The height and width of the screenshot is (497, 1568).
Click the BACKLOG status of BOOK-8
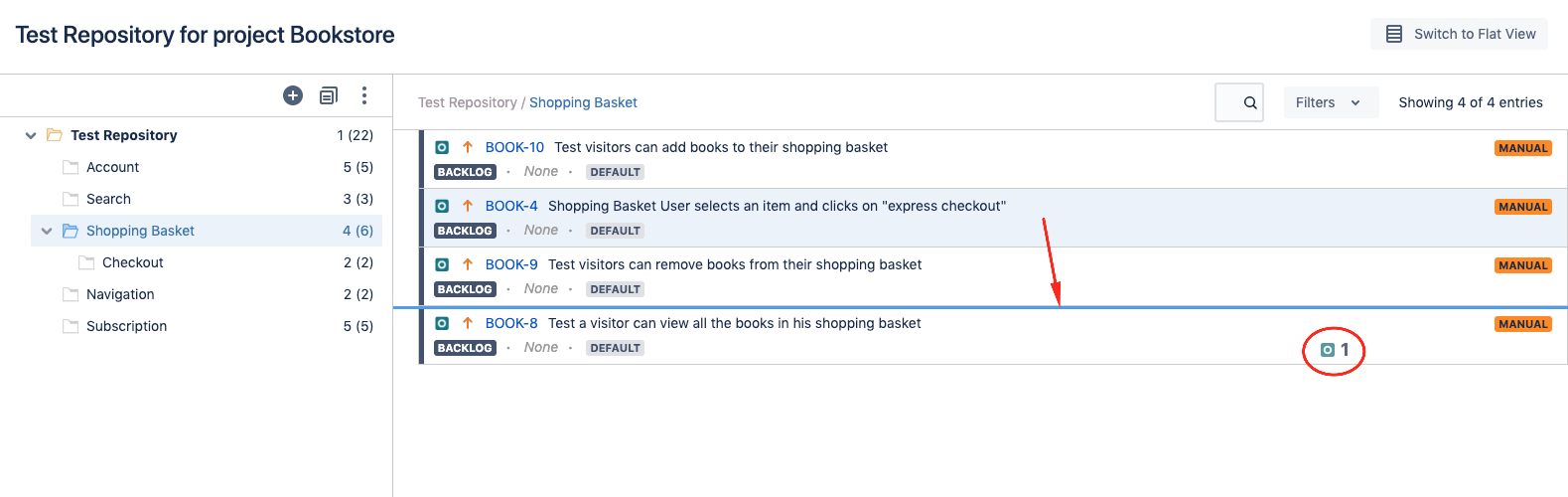(465, 348)
